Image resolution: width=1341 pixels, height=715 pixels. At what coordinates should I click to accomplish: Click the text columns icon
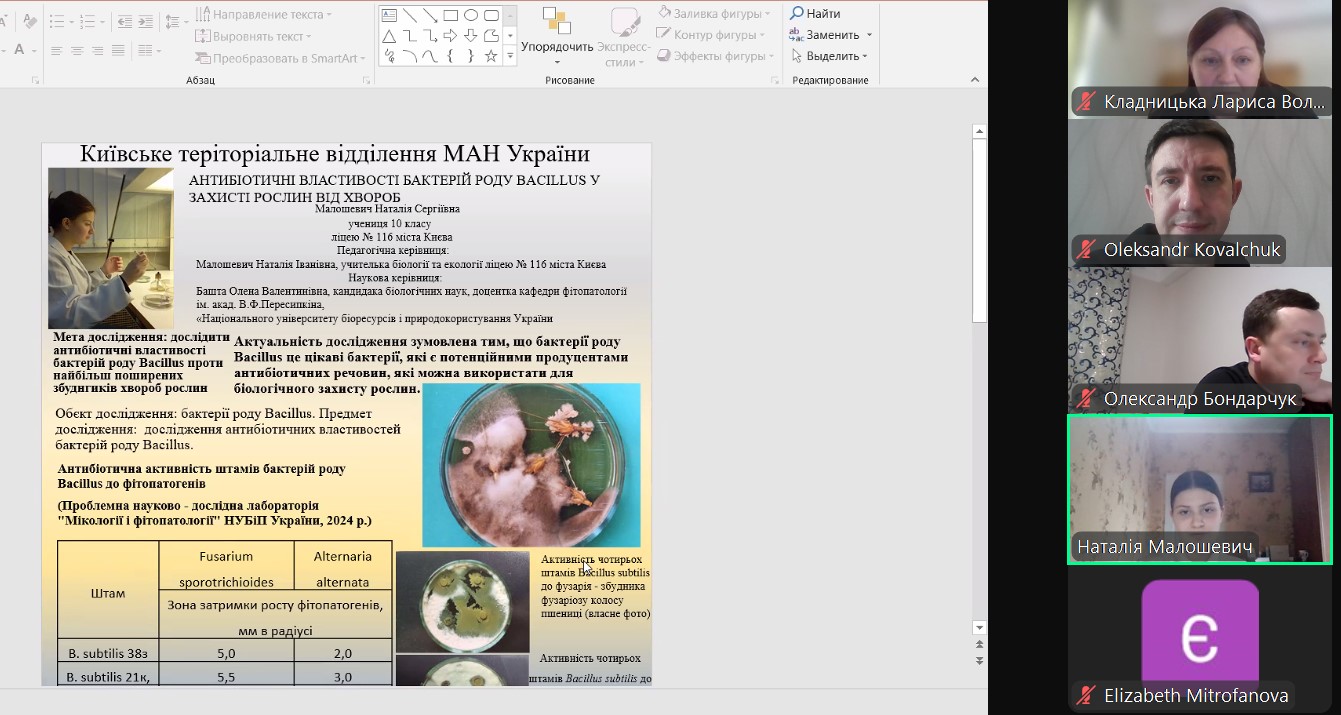pos(146,50)
